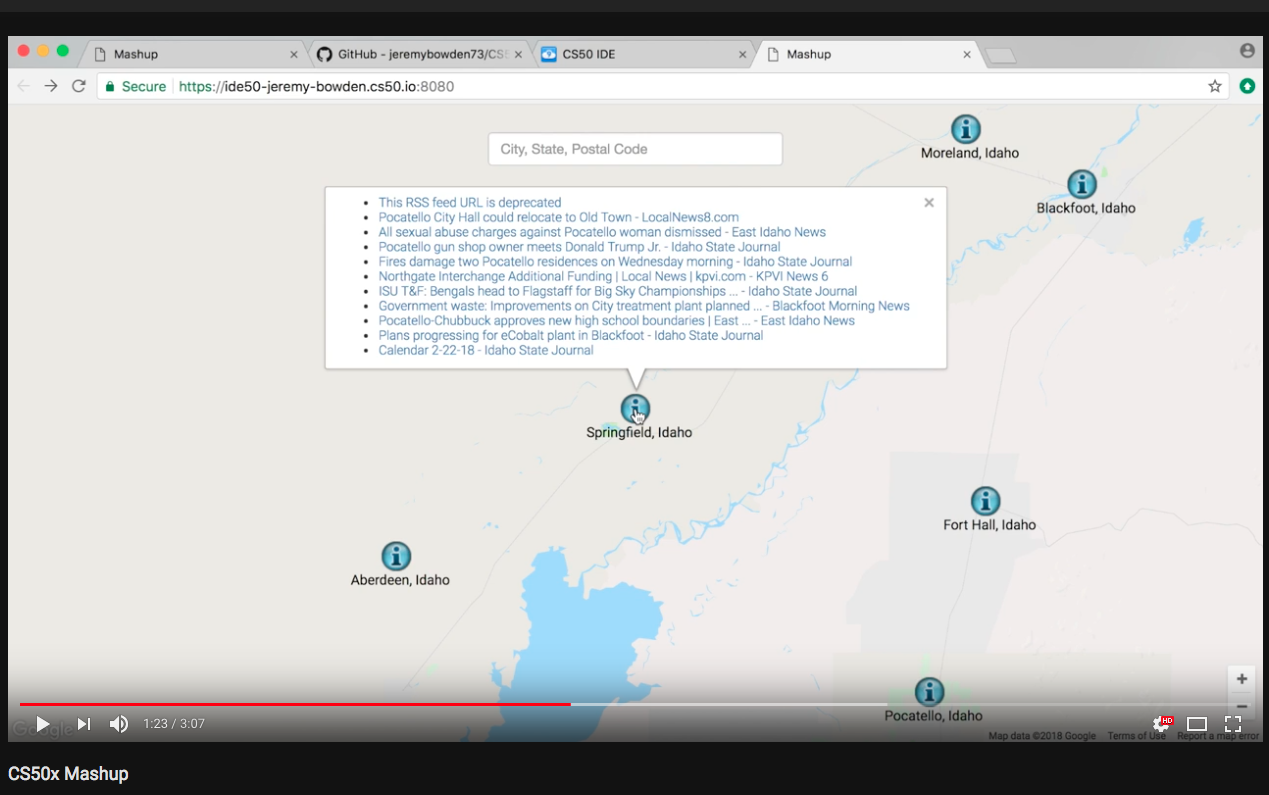Image resolution: width=1269 pixels, height=795 pixels.
Task: Open Pocatello City Hall relocation article
Action: point(559,217)
